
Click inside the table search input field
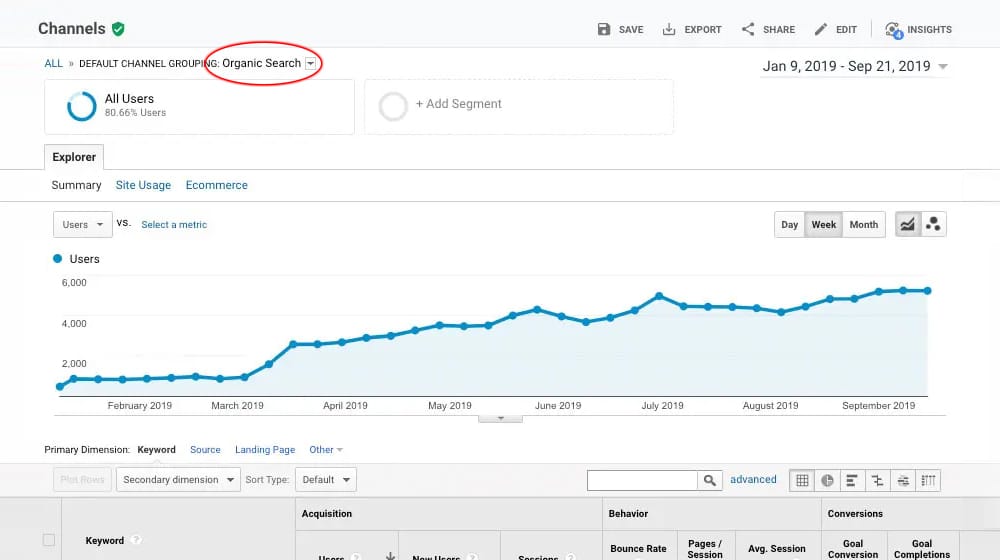[642, 480]
